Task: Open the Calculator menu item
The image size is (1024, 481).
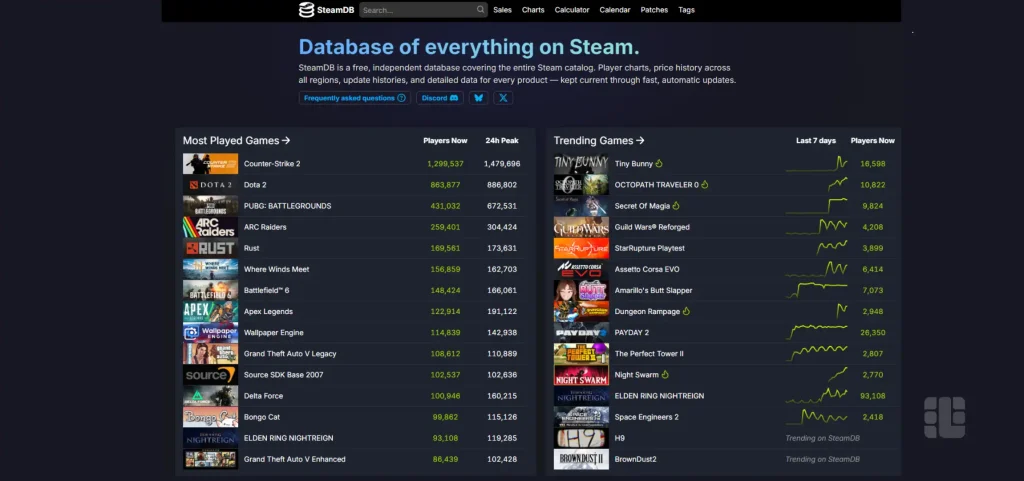Action: click(x=572, y=10)
